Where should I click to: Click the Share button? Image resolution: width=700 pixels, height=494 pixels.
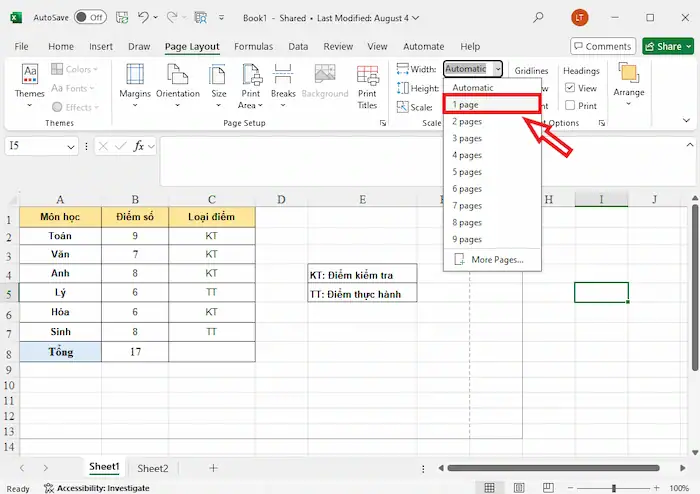coord(668,46)
